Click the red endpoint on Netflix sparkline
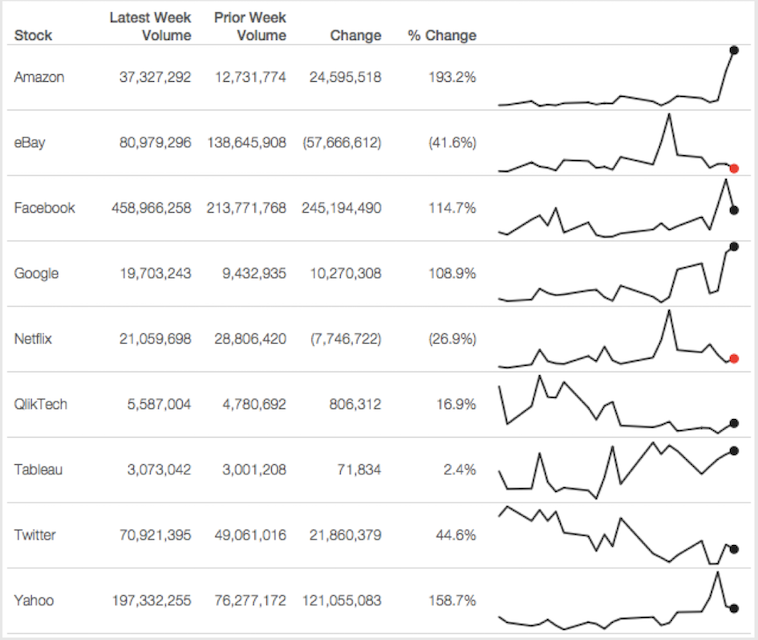 [734, 359]
